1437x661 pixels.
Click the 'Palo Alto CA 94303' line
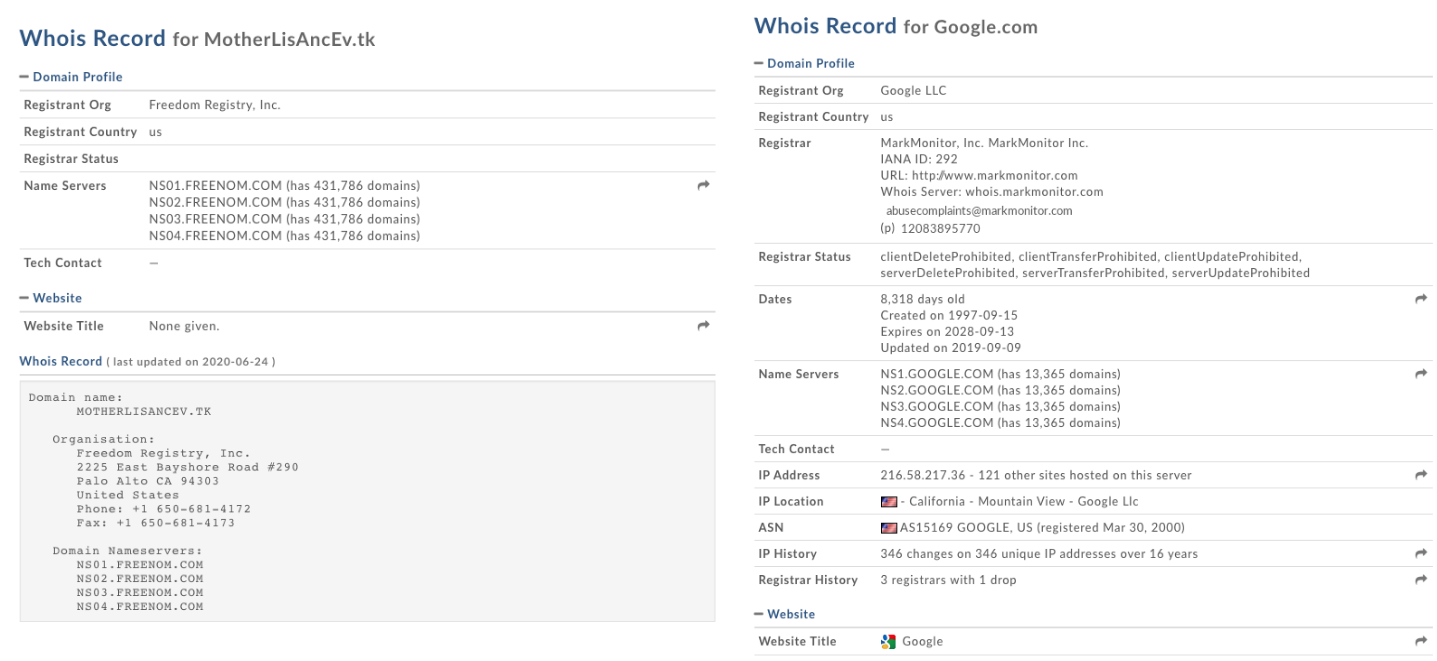(147, 481)
